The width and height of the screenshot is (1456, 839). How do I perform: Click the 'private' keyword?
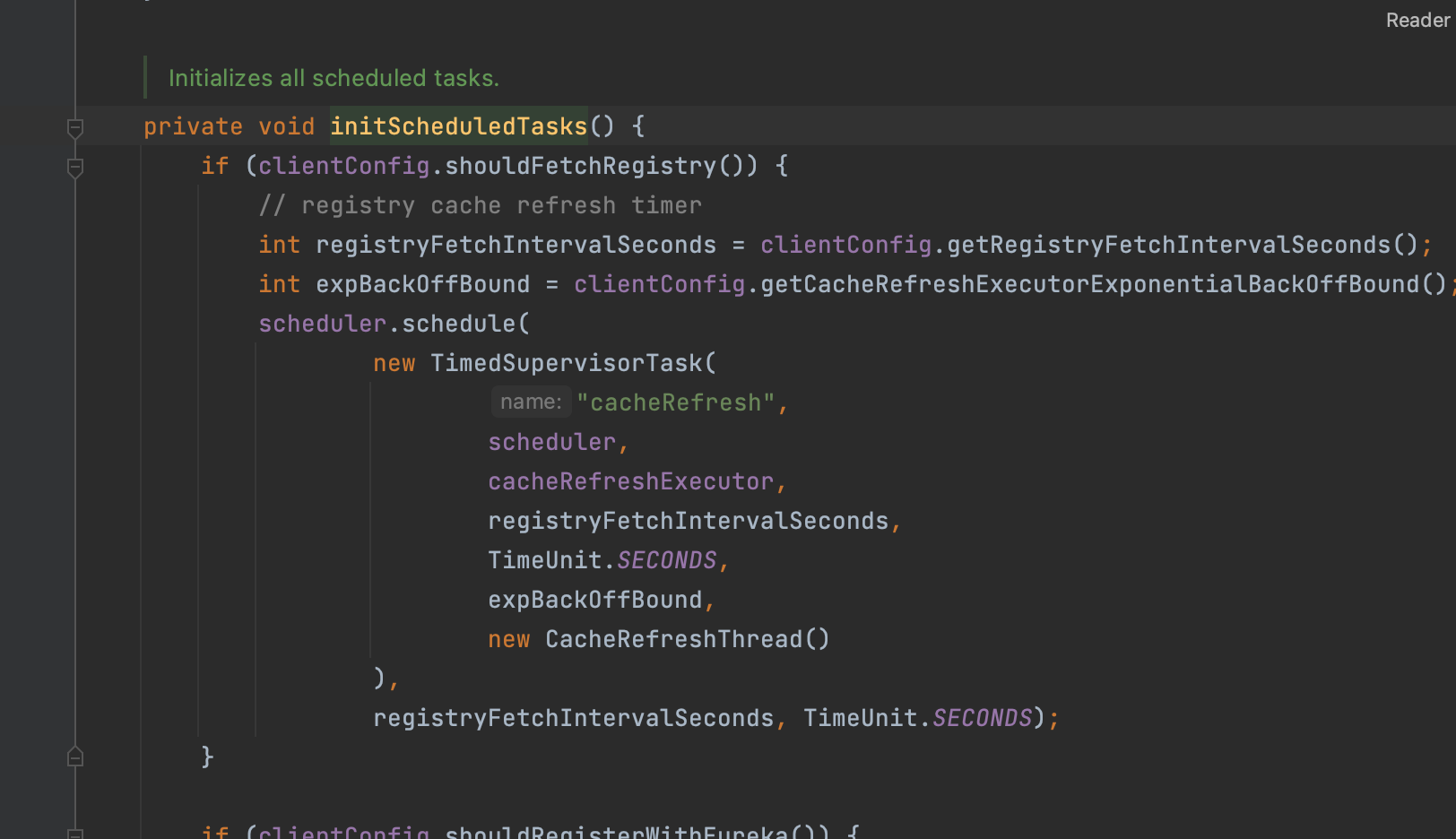(193, 126)
